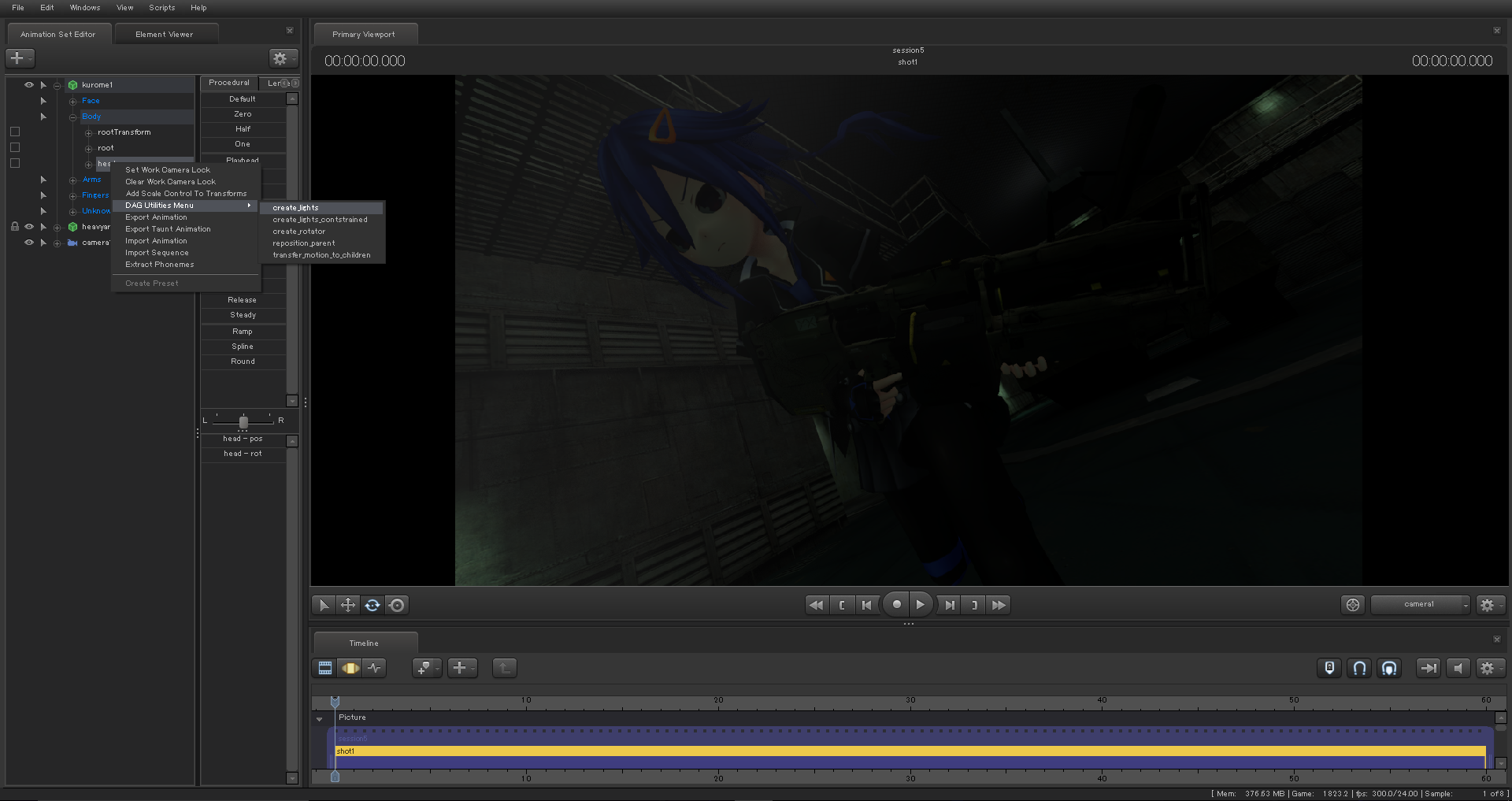The height and width of the screenshot is (801, 1512).
Task: Activate the rotate manipulator tool
Action: (x=372, y=605)
